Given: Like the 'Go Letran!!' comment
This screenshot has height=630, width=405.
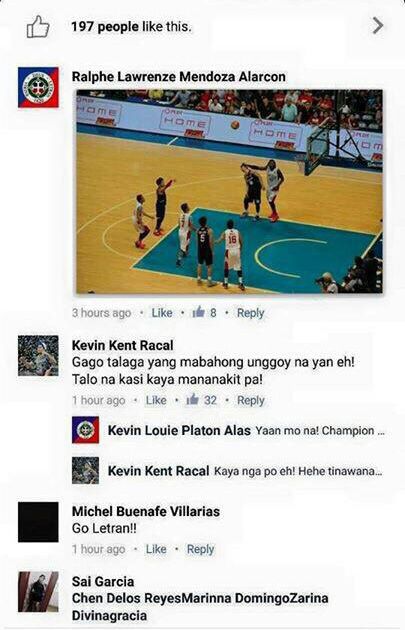Looking at the screenshot, I should 156,549.
